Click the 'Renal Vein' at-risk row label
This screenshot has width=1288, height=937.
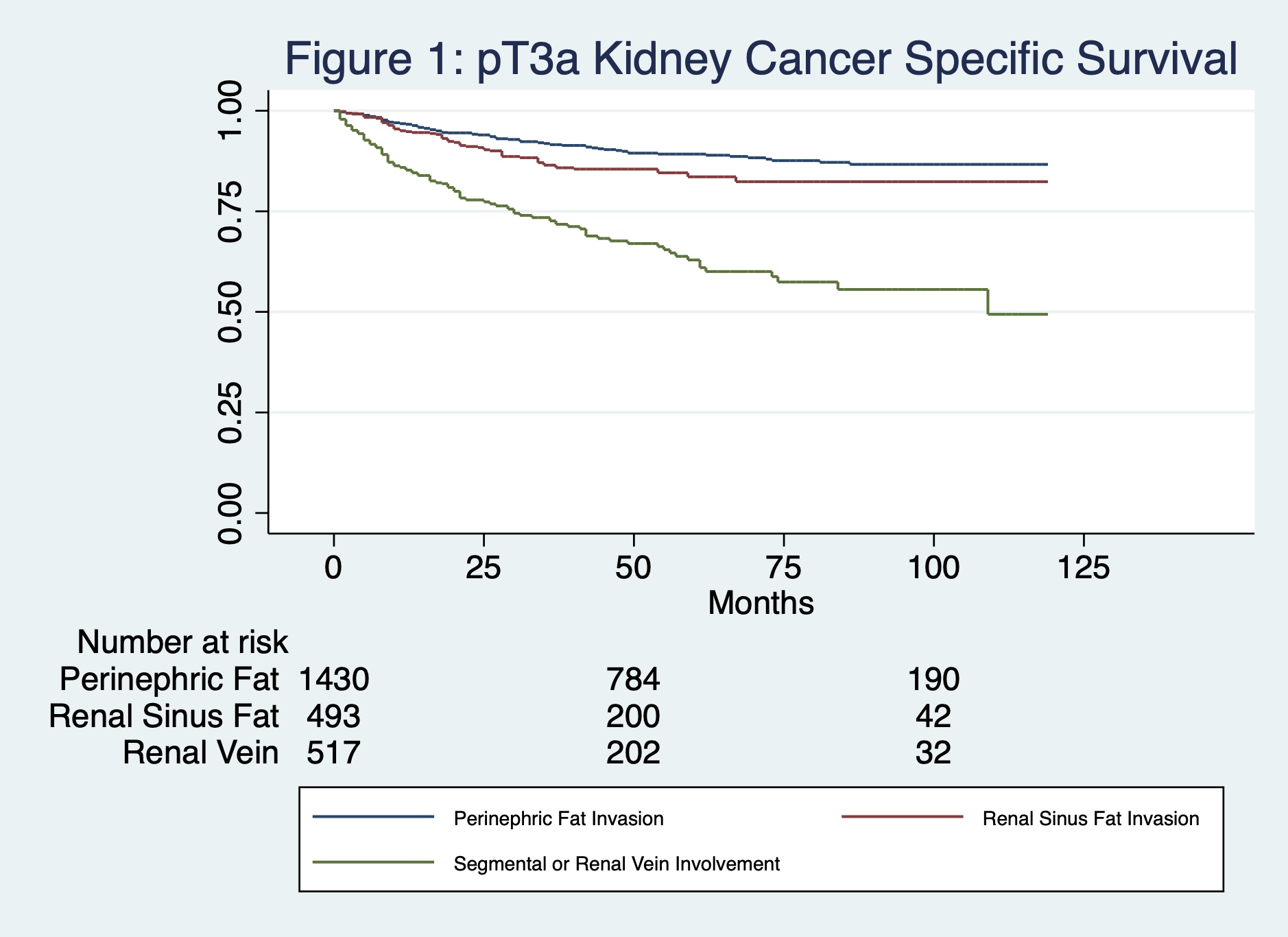200,752
